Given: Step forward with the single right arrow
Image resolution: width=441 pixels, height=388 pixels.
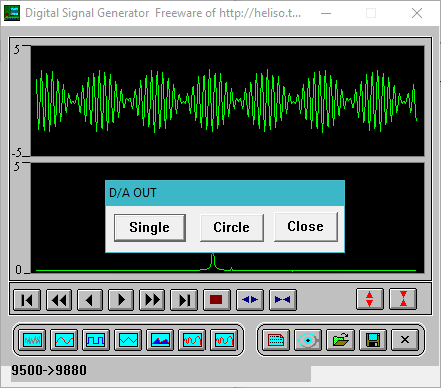Looking at the screenshot, I should (x=121, y=300).
